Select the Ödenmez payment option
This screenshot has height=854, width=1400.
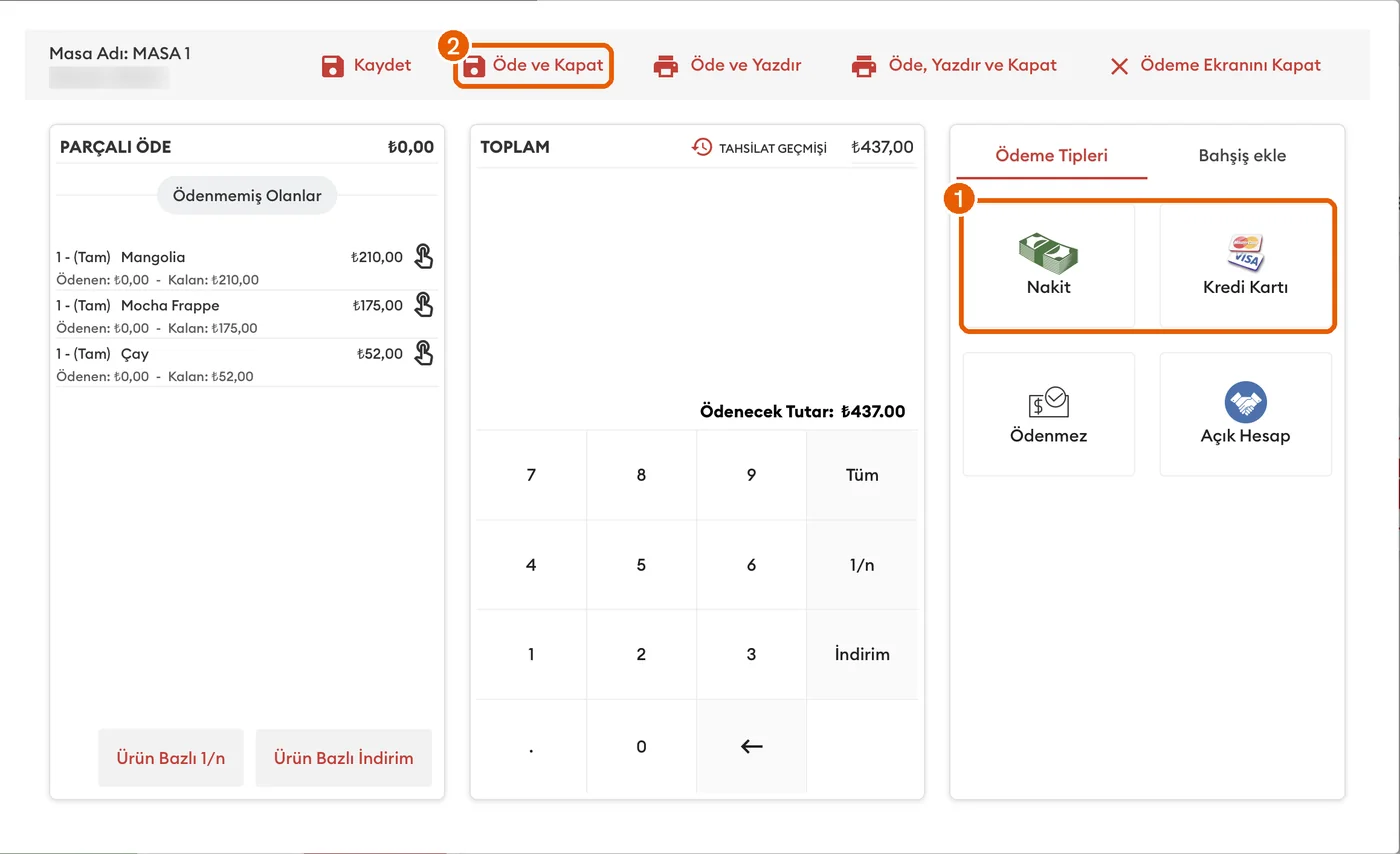pos(1049,414)
